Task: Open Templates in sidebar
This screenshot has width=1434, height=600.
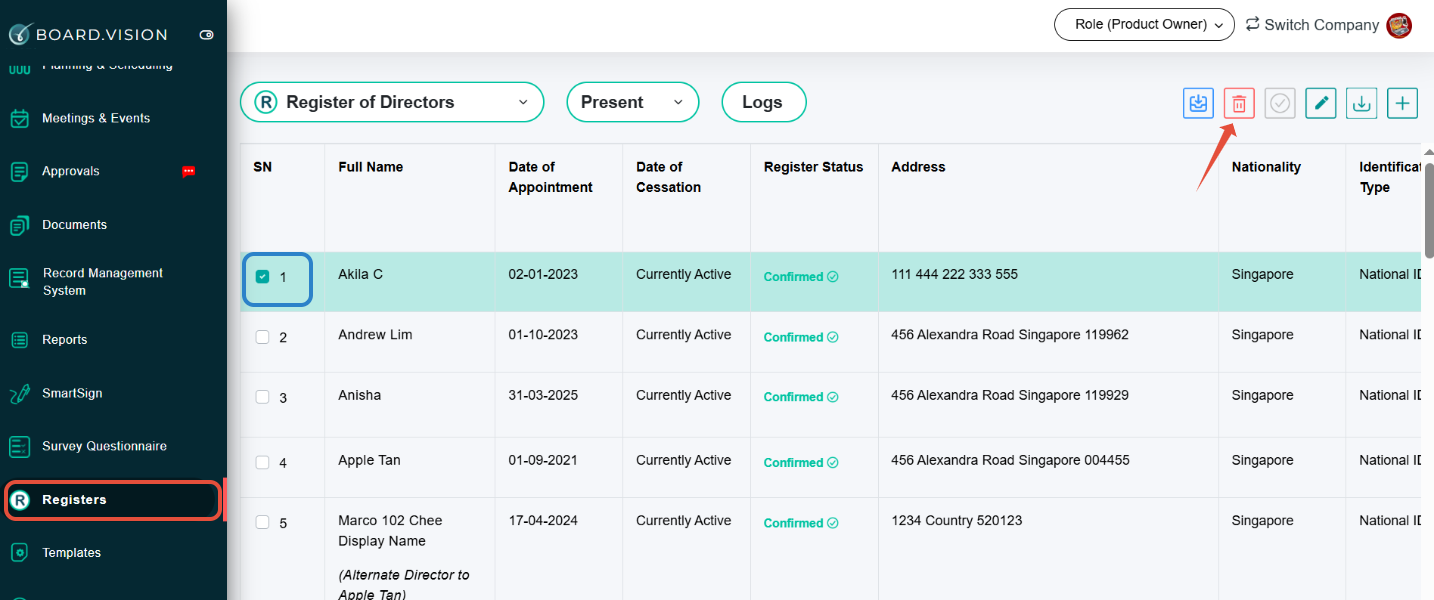Action: point(71,553)
